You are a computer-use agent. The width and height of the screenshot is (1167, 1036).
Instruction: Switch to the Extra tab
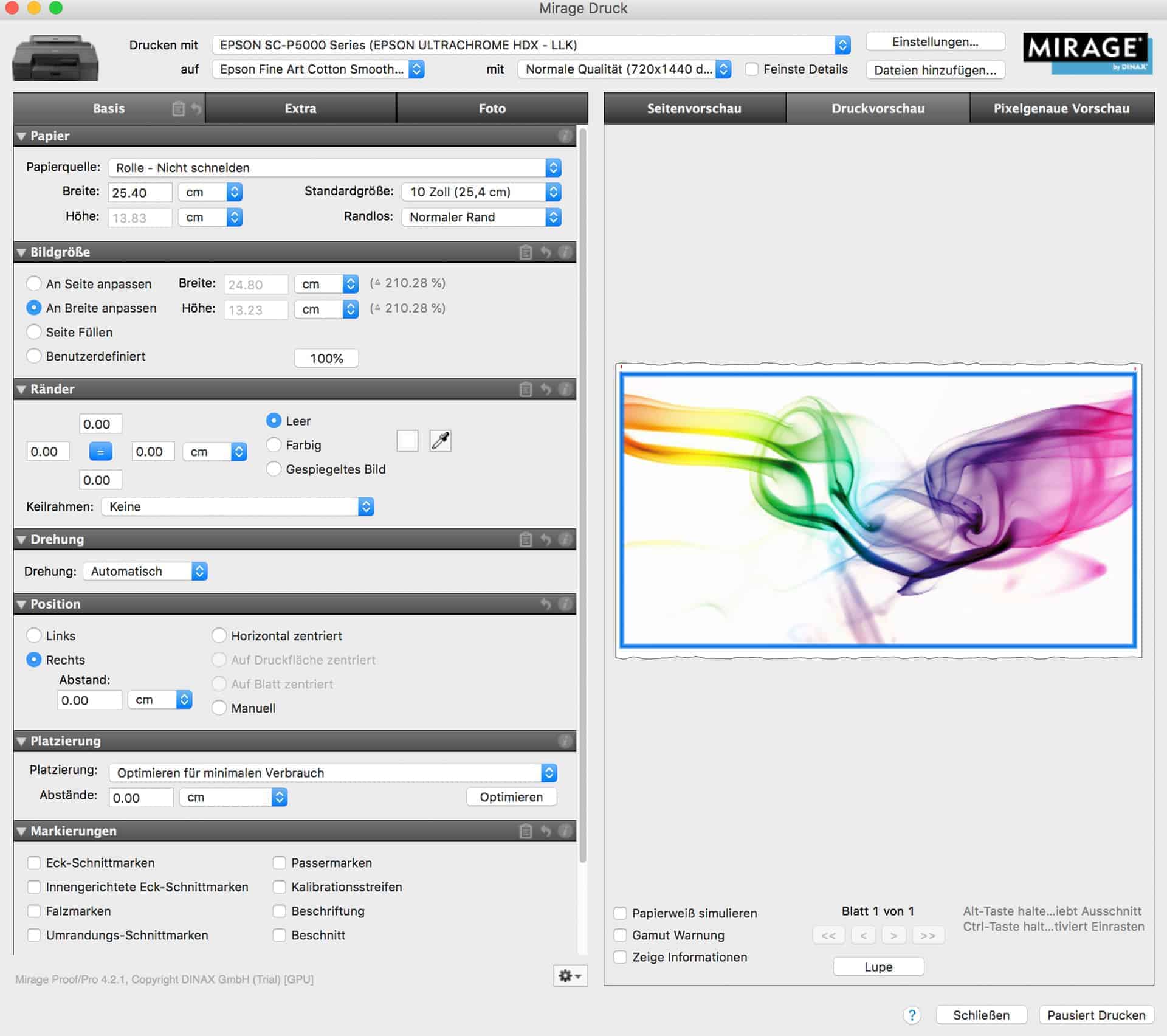pos(300,108)
